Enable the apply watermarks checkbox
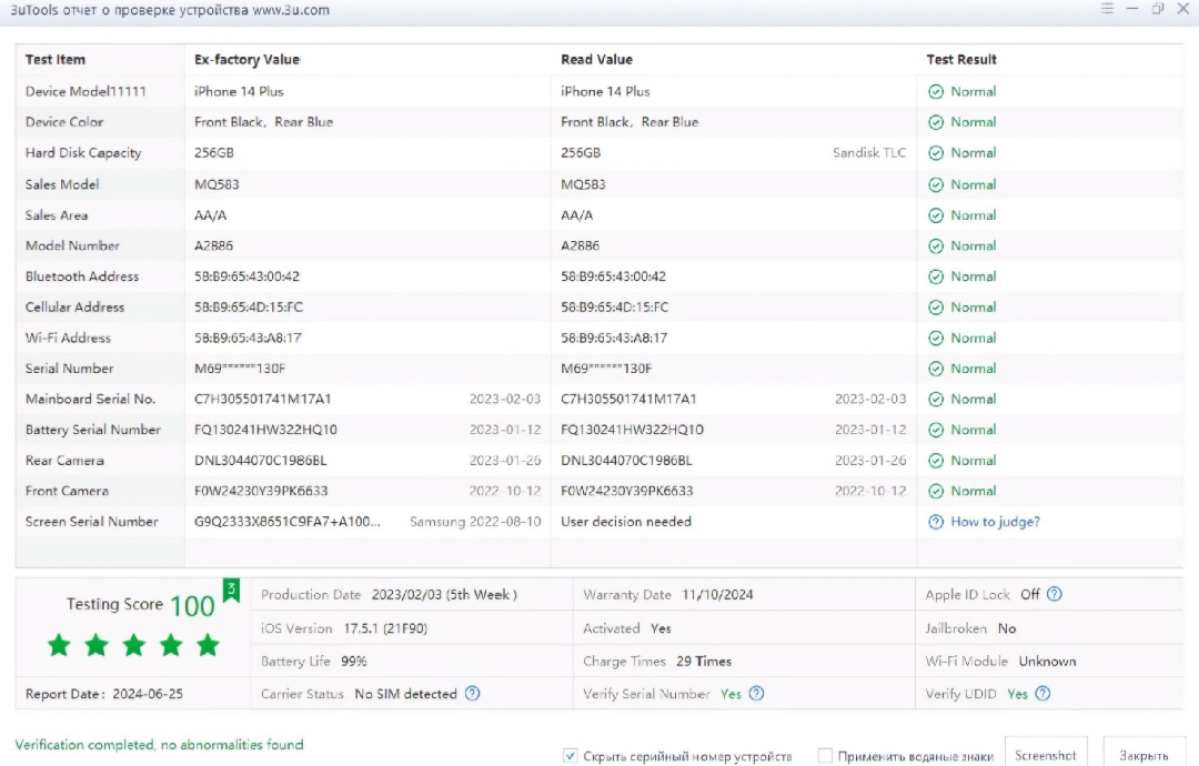1199x766 pixels. pyautogui.click(x=825, y=755)
